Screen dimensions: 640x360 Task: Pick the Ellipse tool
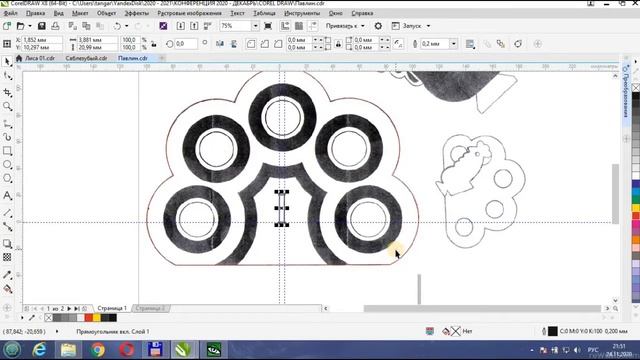[7, 164]
